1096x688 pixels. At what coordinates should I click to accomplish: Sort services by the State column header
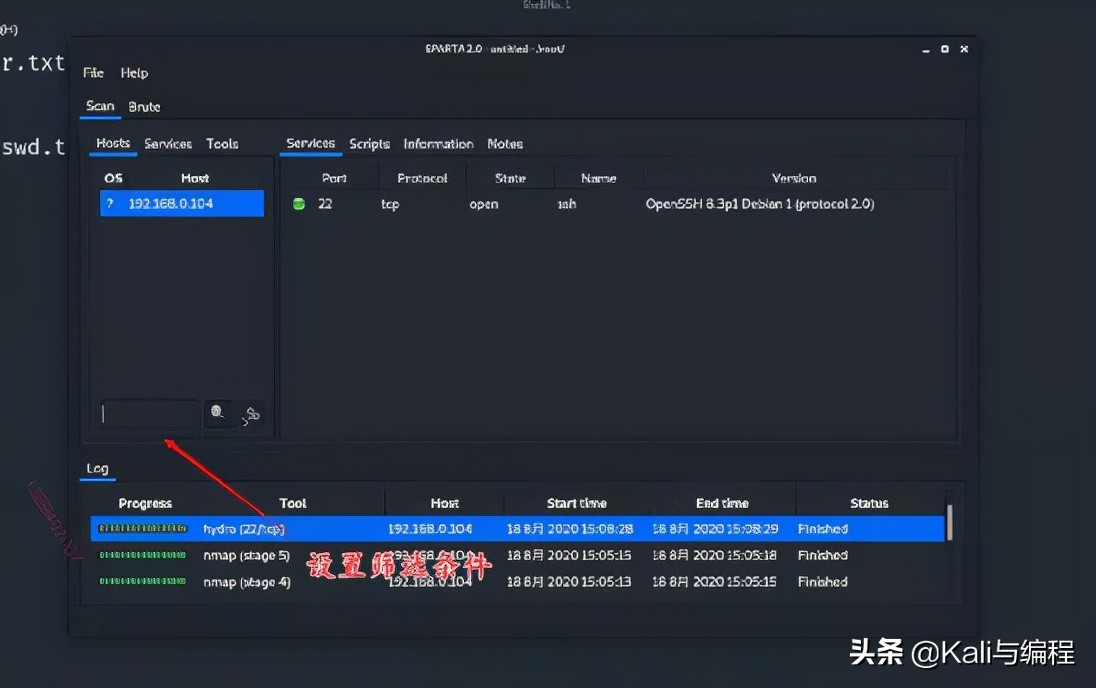pyautogui.click(x=510, y=178)
